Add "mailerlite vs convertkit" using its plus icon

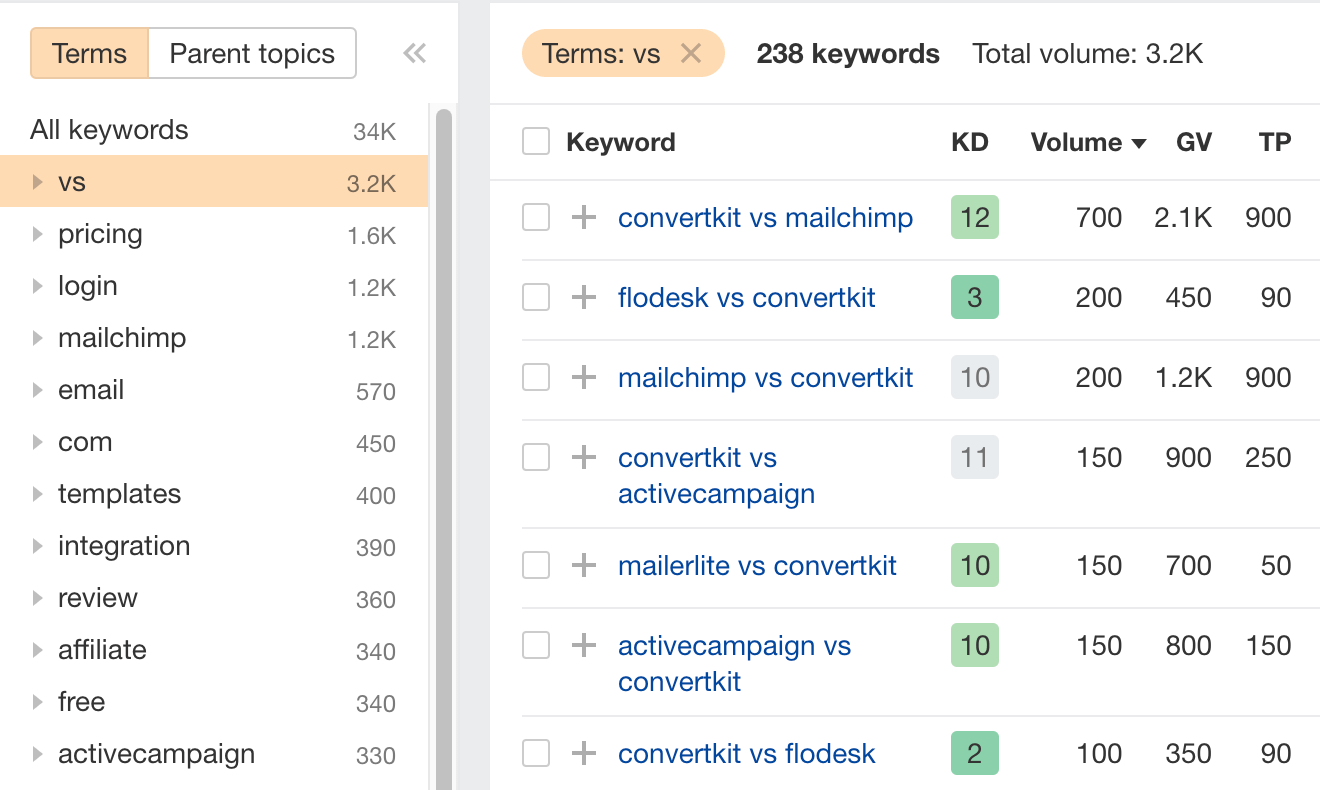(583, 565)
